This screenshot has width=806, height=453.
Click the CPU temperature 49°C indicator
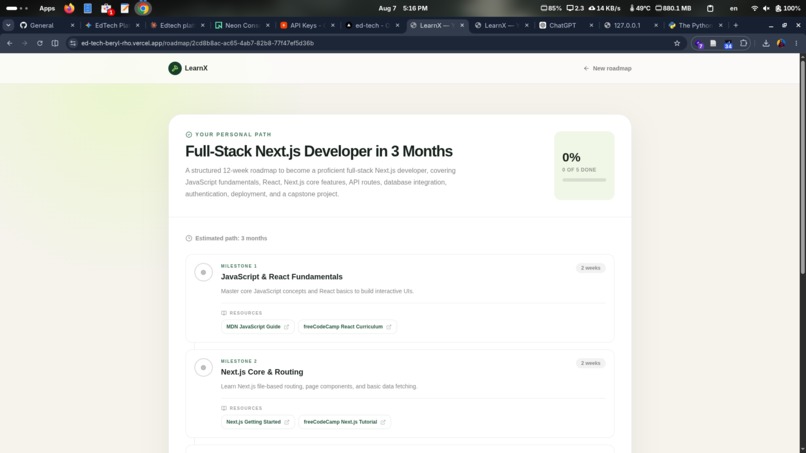point(639,8)
